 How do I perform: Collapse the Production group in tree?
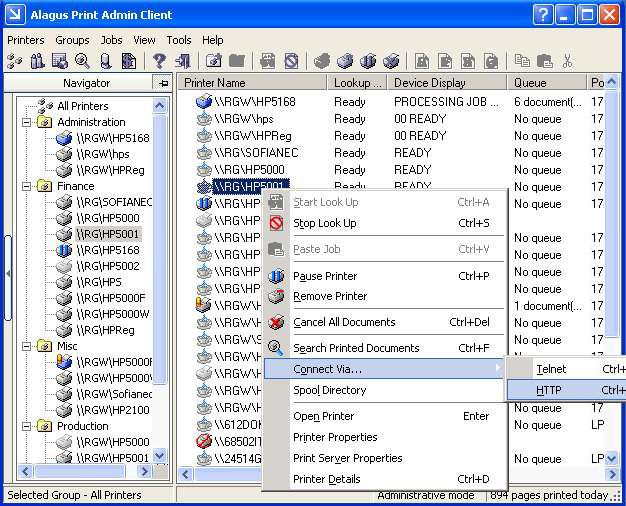(x=26, y=426)
